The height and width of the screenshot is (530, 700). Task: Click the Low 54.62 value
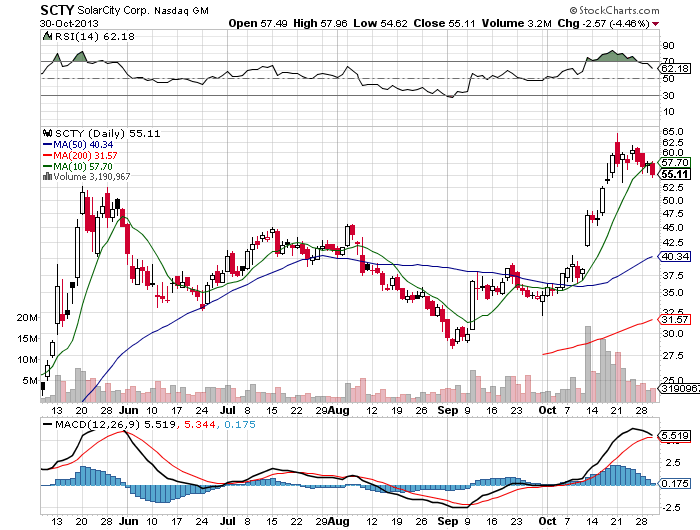(x=380, y=23)
